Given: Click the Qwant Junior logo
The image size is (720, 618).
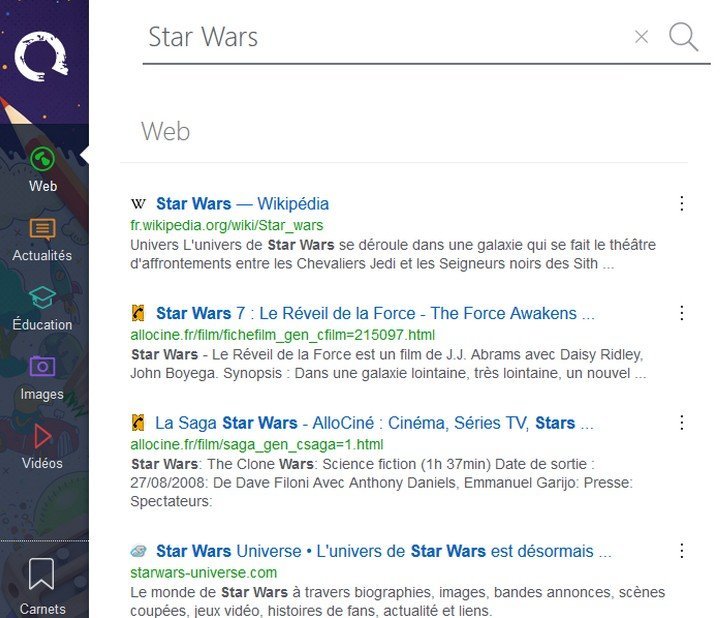Looking at the screenshot, I should (x=41, y=56).
